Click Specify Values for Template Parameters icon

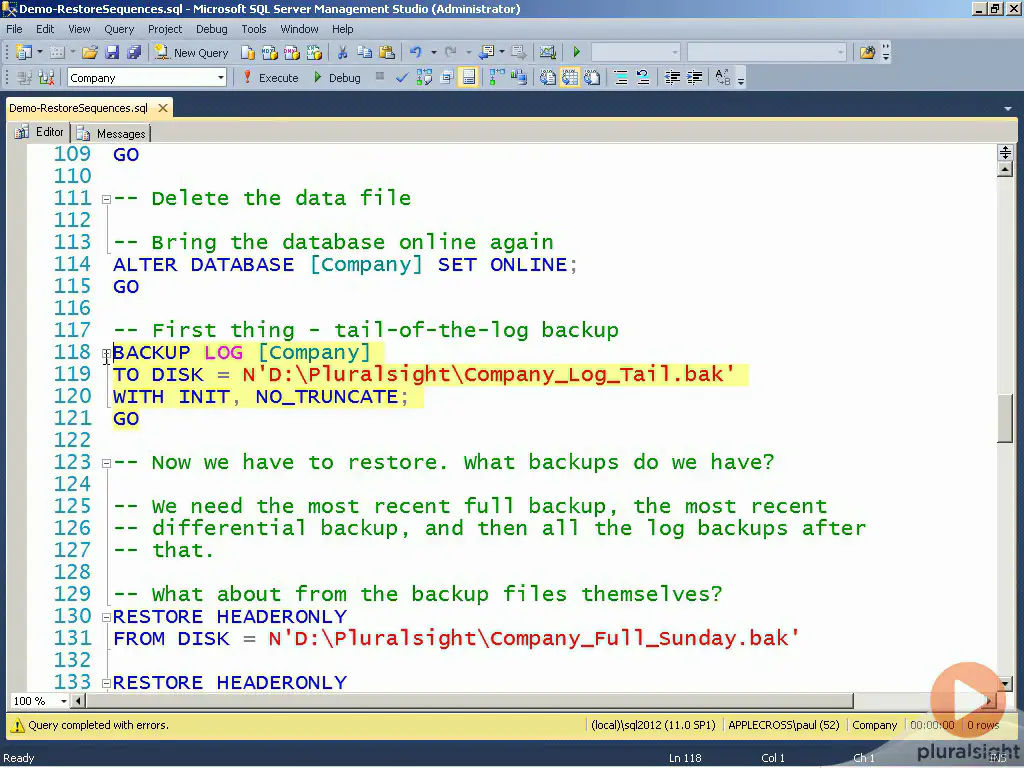click(722, 78)
